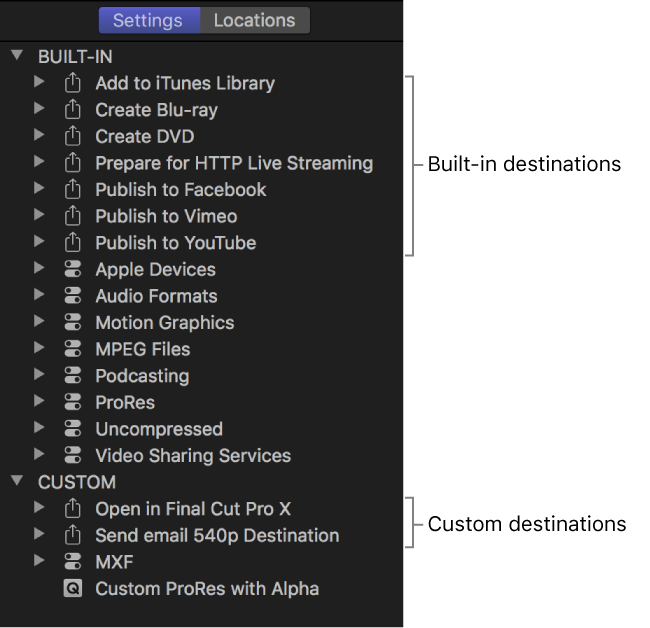The width and height of the screenshot is (650, 628).
Task: Expand the Audio Formats group triangle
Action: point(39,294)
